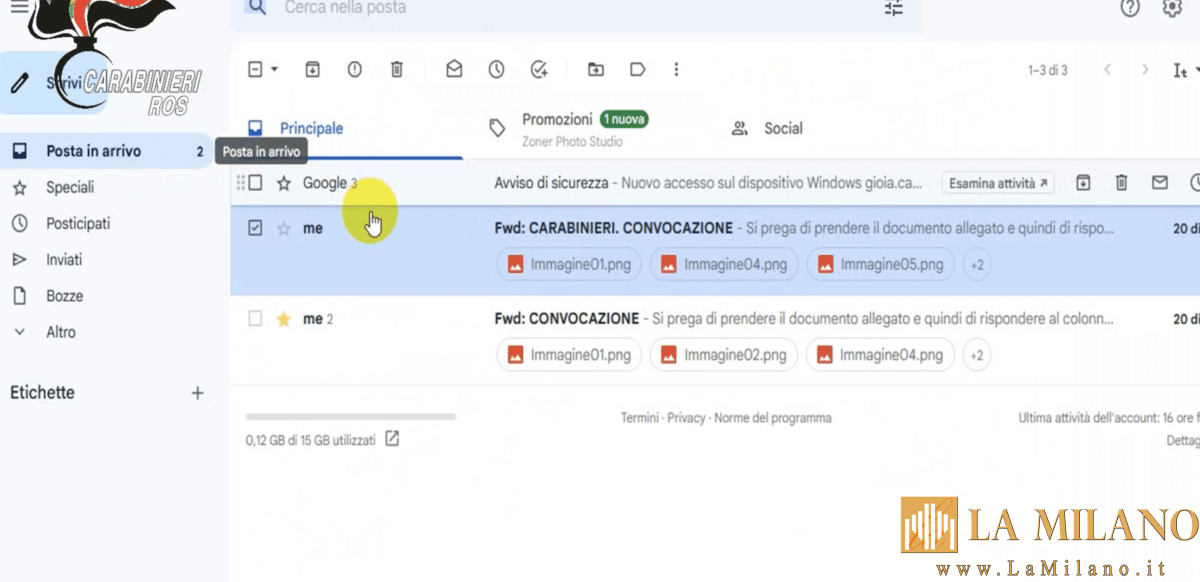
Task: Switch to the Social tab
Action: pos(783,128)
